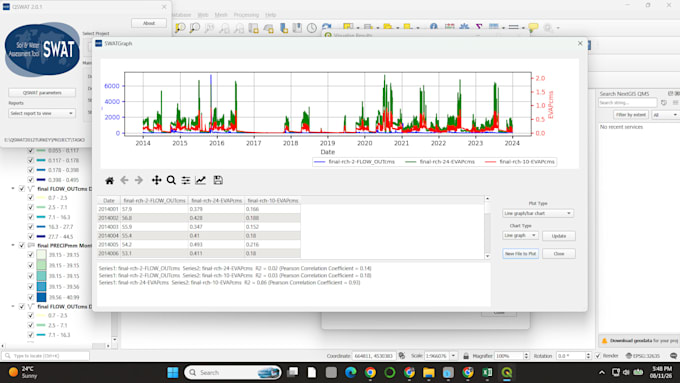Click the Type to locate search field
This screenshot has width=680, height=383.
[x=45, y=356]
